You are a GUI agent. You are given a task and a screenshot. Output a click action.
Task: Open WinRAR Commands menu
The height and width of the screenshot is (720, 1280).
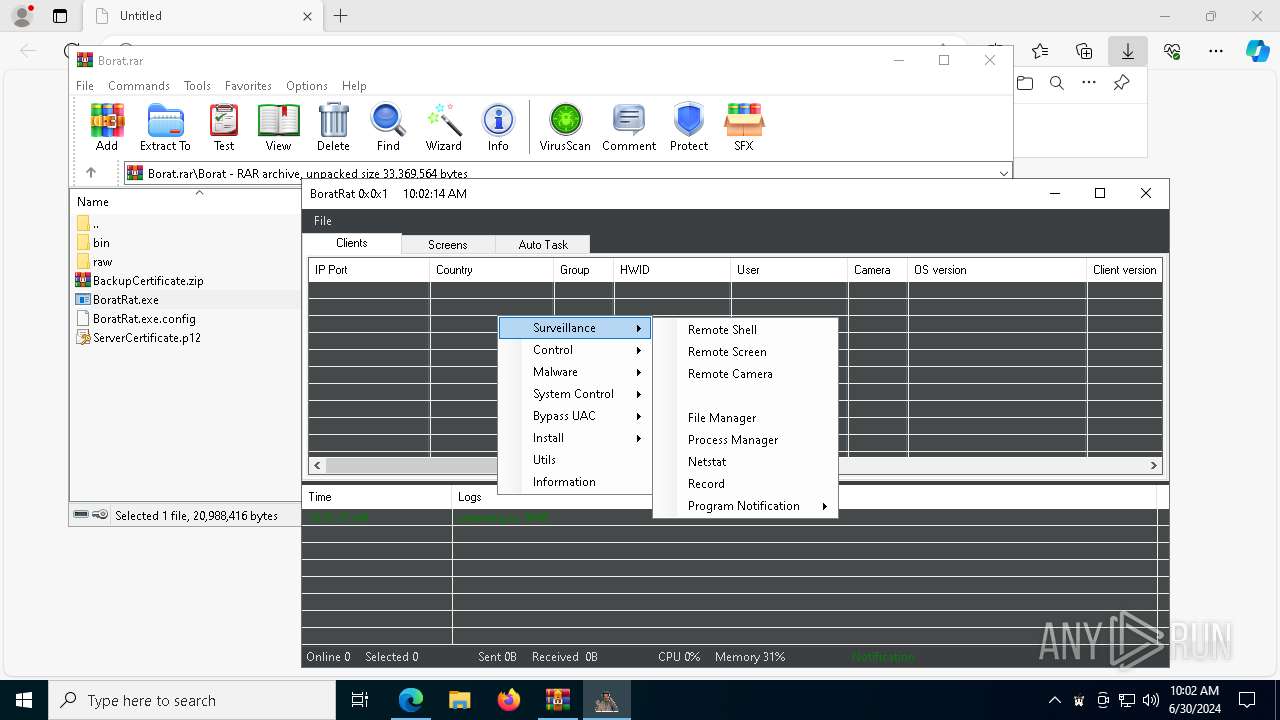click(x=139, y=86)
